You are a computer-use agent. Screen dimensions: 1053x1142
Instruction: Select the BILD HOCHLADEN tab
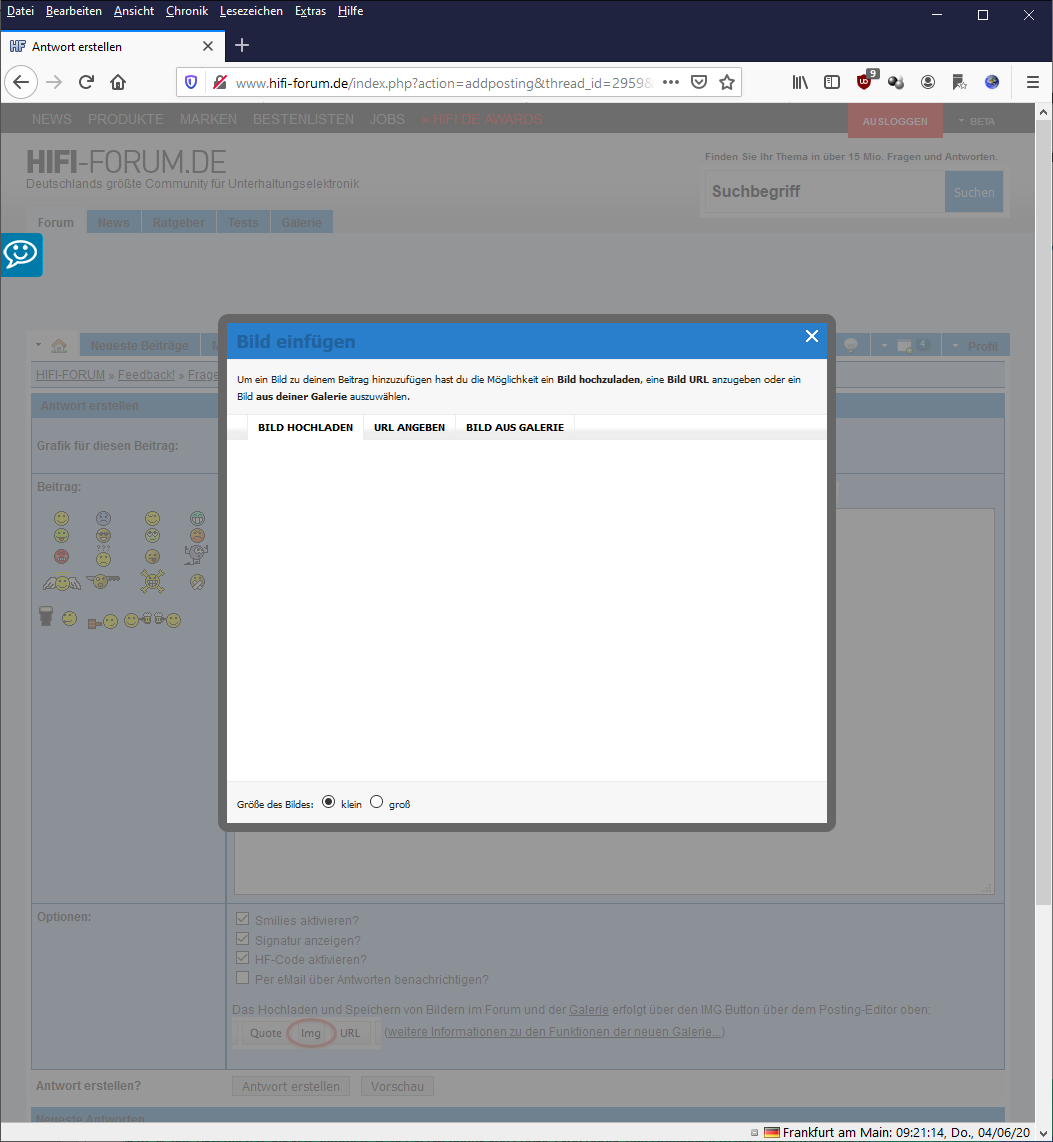click(305, 428)
